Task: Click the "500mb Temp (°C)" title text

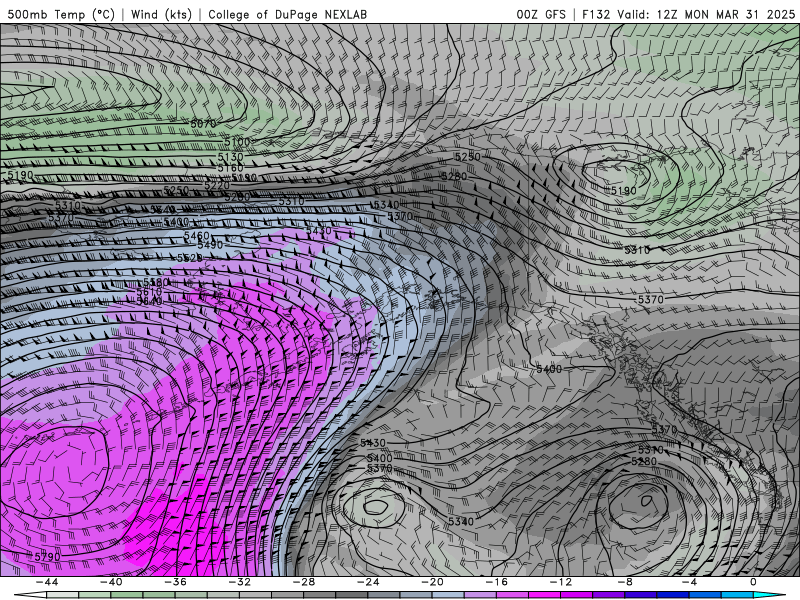Action: pyautogui.click(x=61, y=14)
